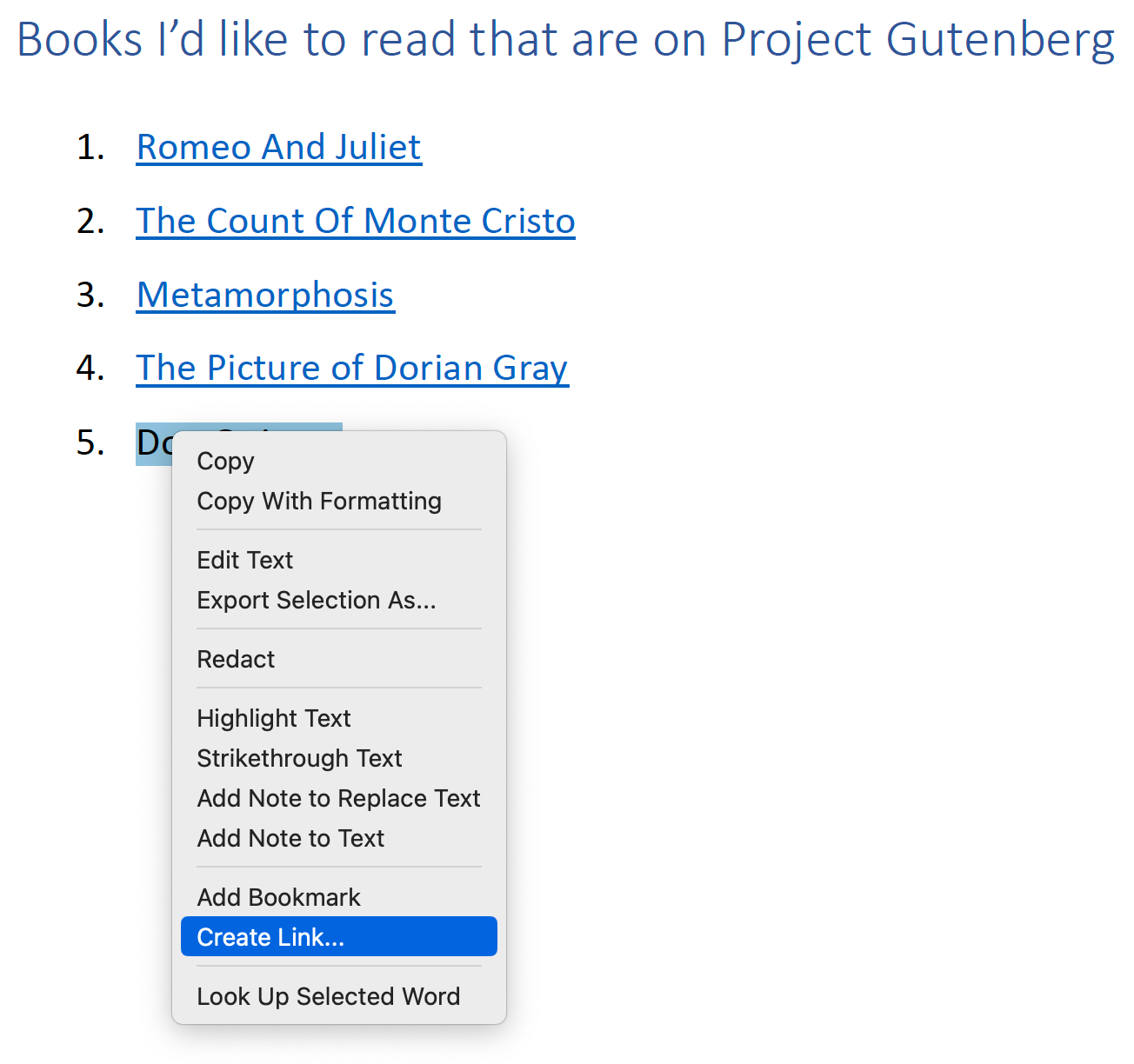Click the document title heading
1134x1064 pixels.
[x=565, y=38]
